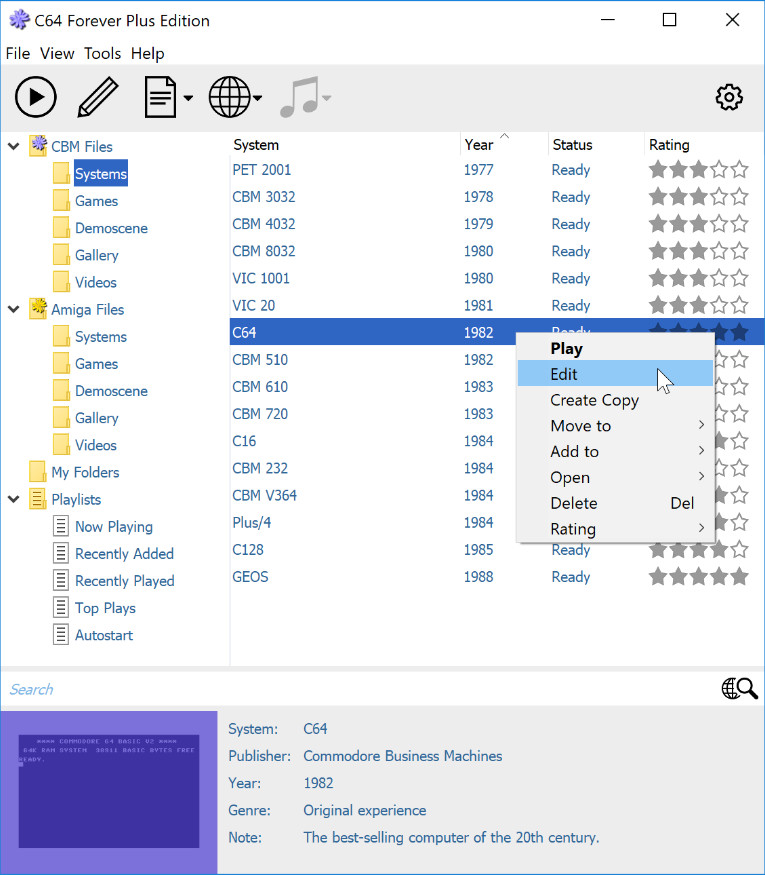Collapse the Playlists tree node
The width and height of the screenshot is (765, 875).
[14, 499]
